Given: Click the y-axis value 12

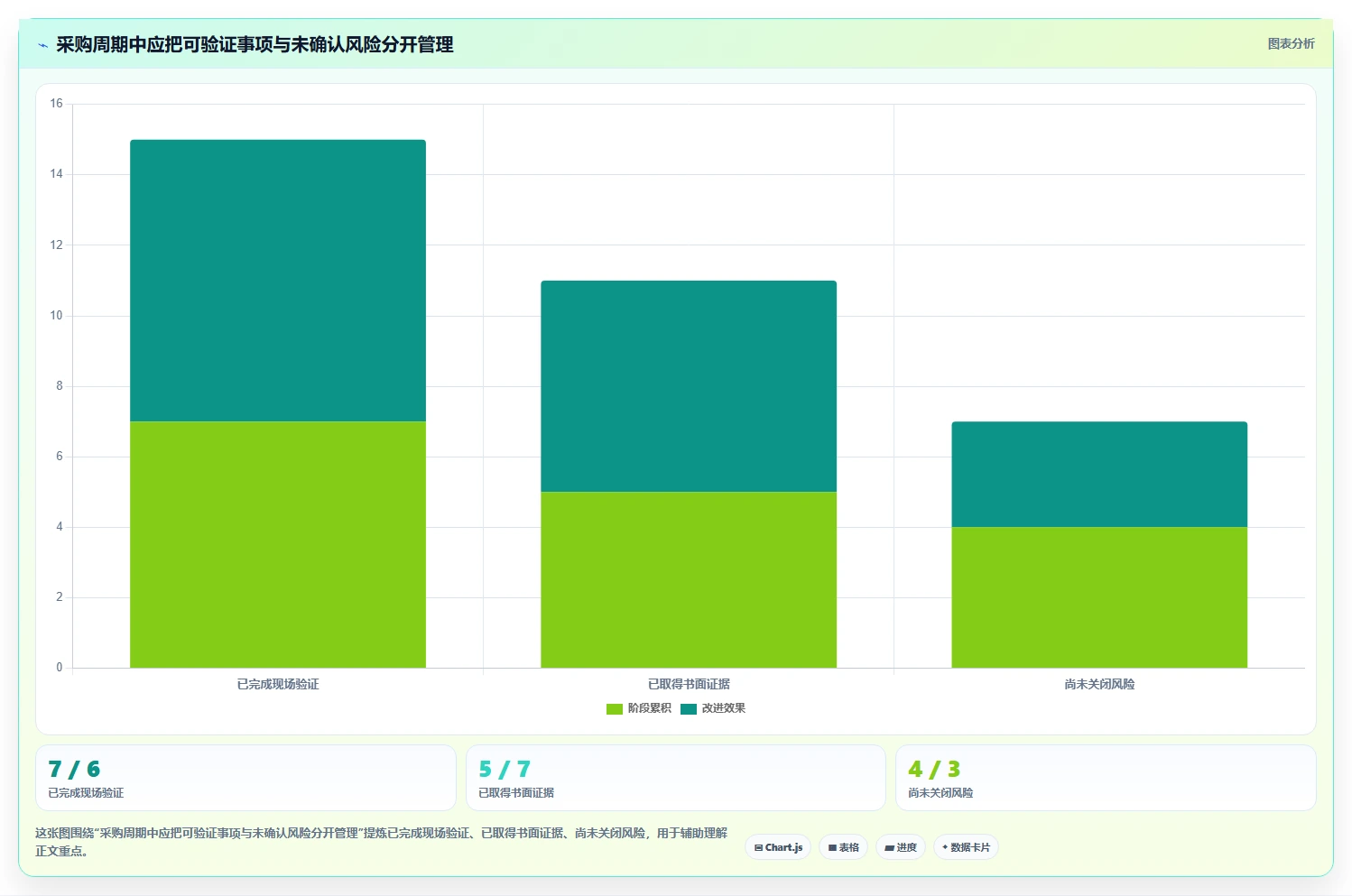Looking at the screenshot, I should (x=56, y=245).
